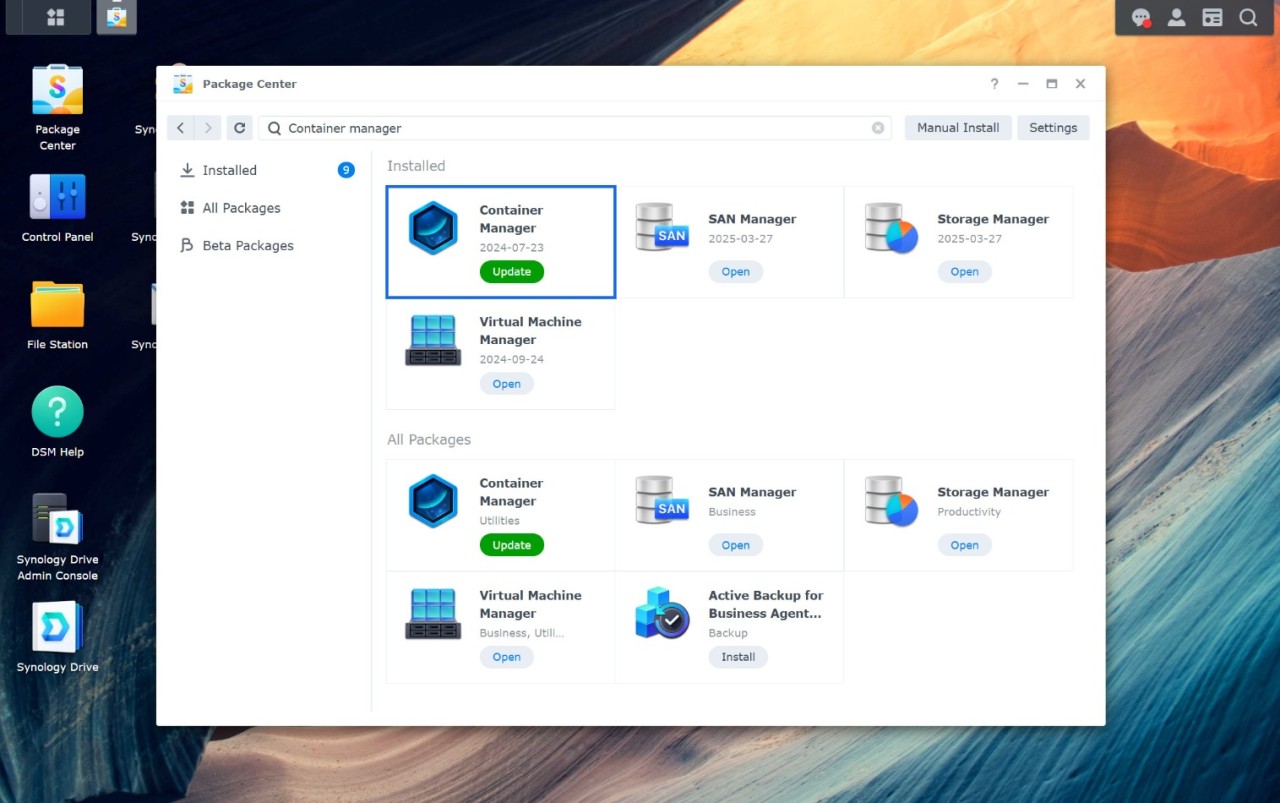This screenshot has height=803, width=1280.
Task: Open the notifications icon in the system tray
Action: point(1141,17)
